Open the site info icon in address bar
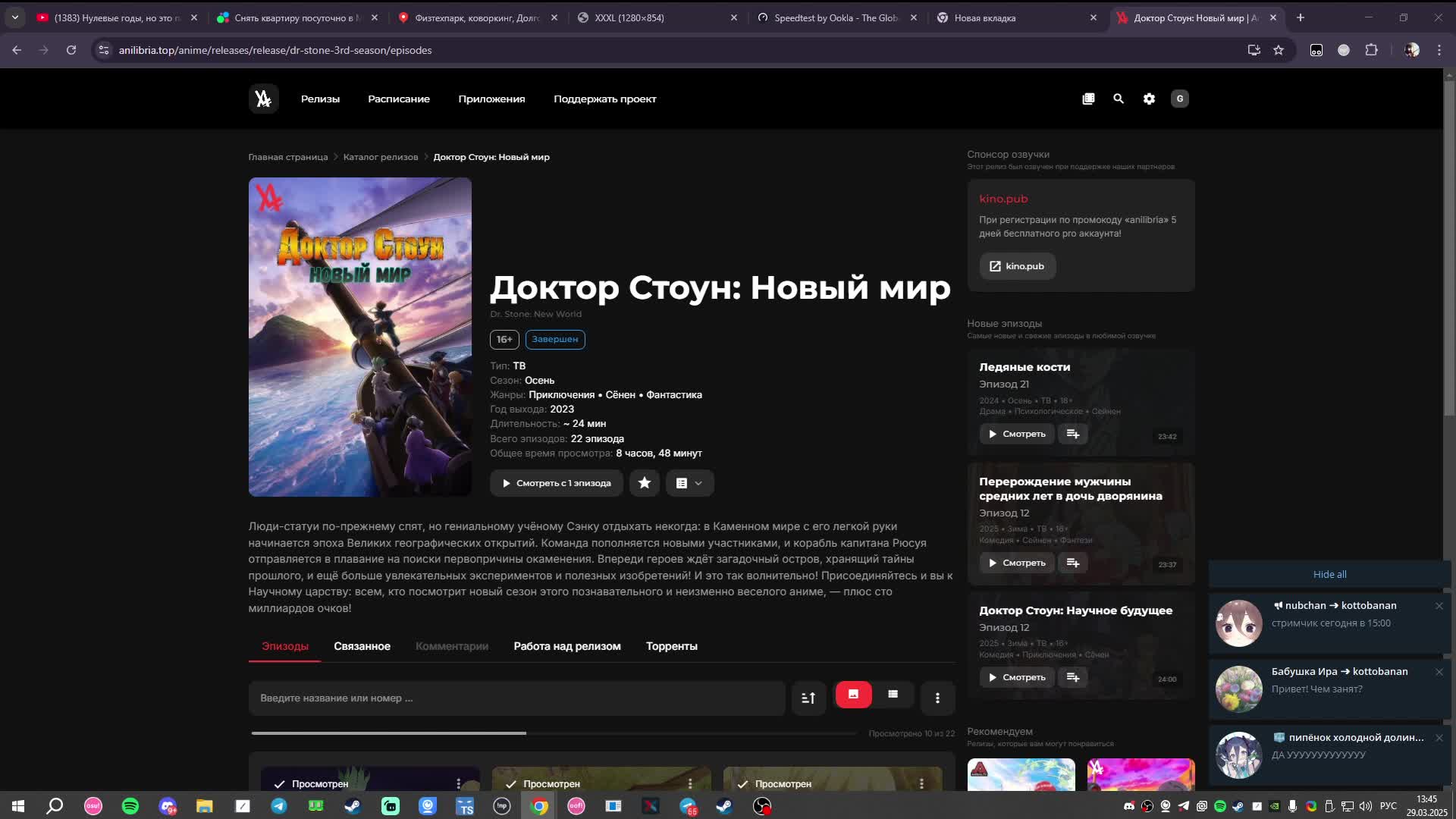Image resolution: width=1456 pixels, height=819 pixels. [104, 50]
